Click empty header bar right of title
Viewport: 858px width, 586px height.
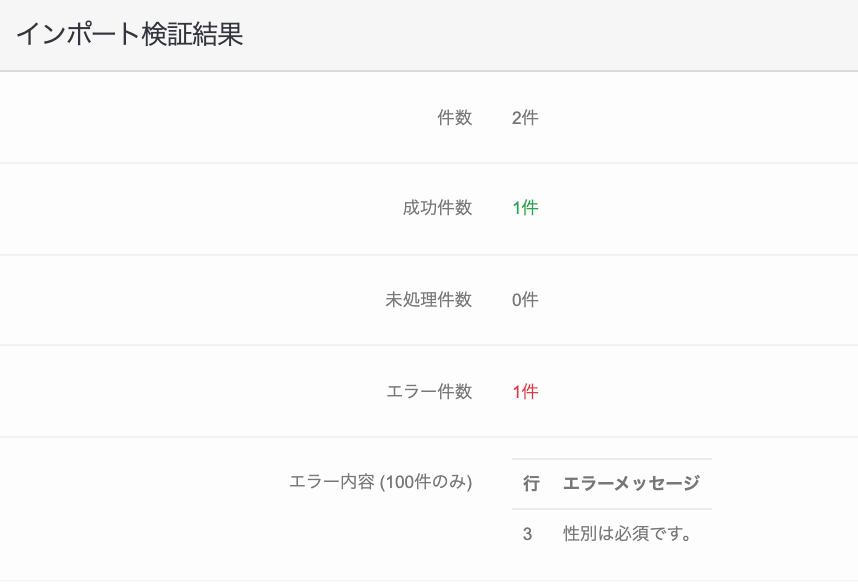coord(547,34)
